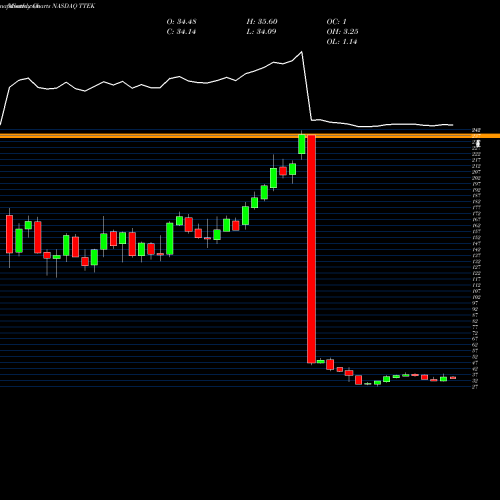
Task: Click the OC: 1 reading
Action: (x=336, y=22)
